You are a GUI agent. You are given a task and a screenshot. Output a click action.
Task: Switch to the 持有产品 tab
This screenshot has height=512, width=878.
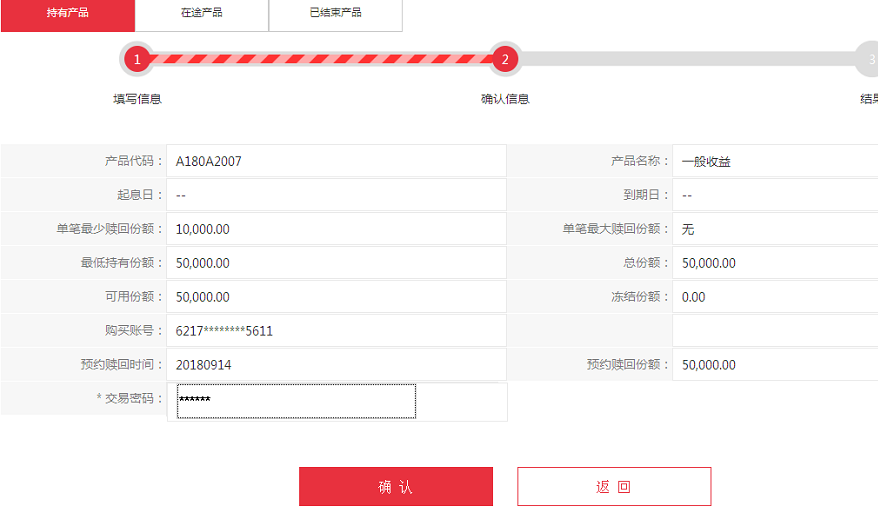coord(68,15)
